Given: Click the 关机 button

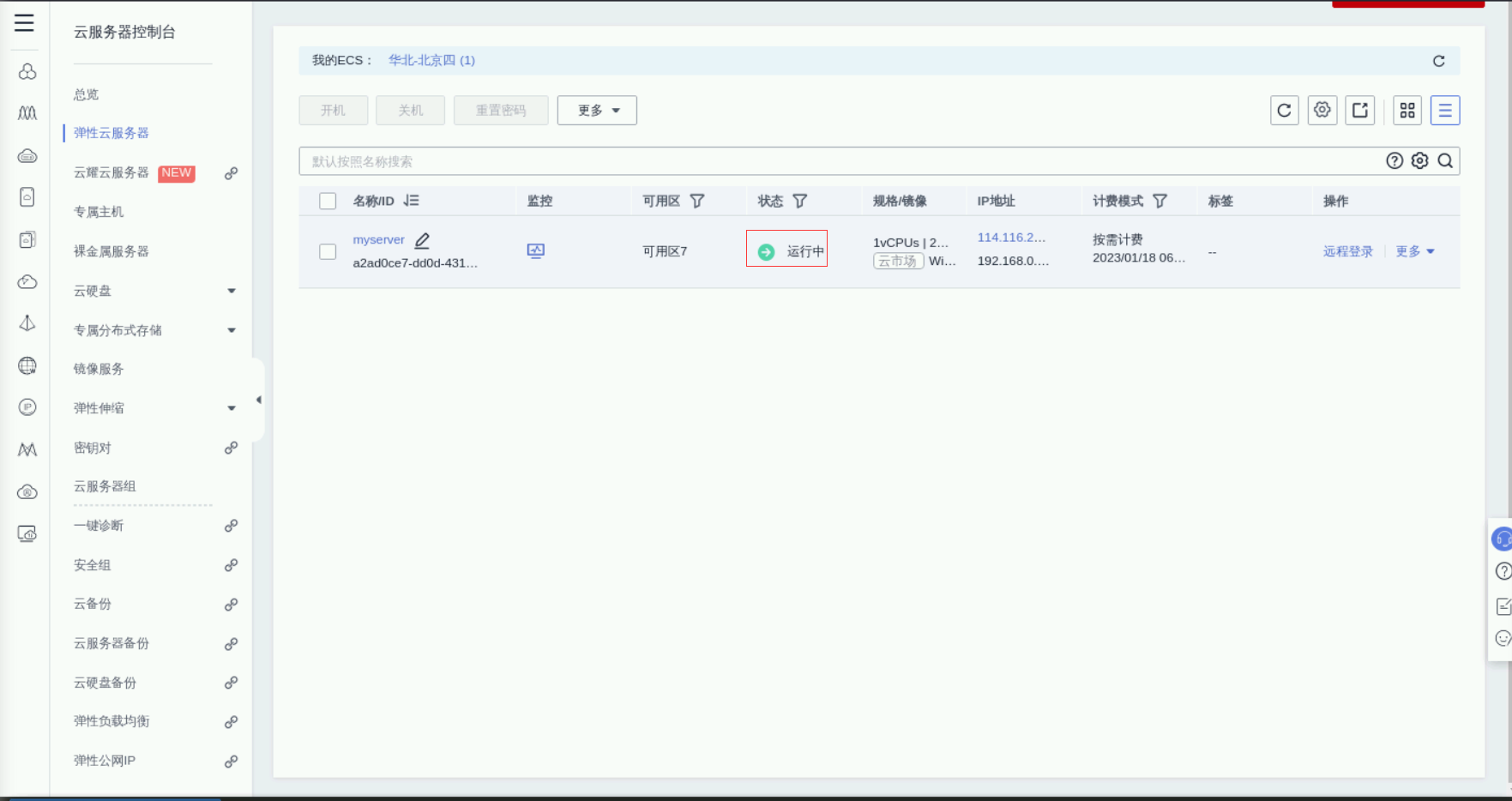Looking at the screenshot, I should coord(411,111).
